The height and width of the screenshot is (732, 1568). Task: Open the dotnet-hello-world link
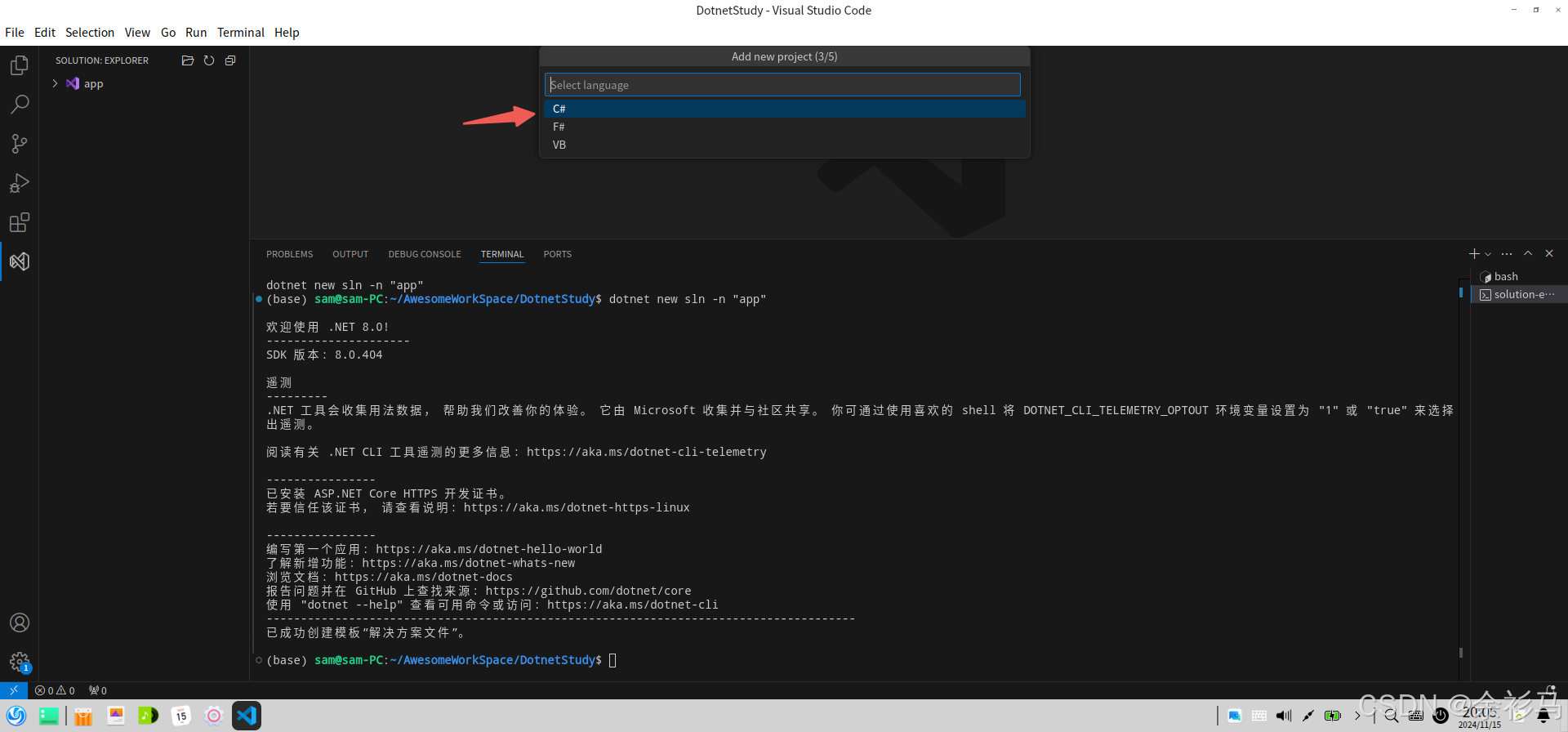pos(489,549)
